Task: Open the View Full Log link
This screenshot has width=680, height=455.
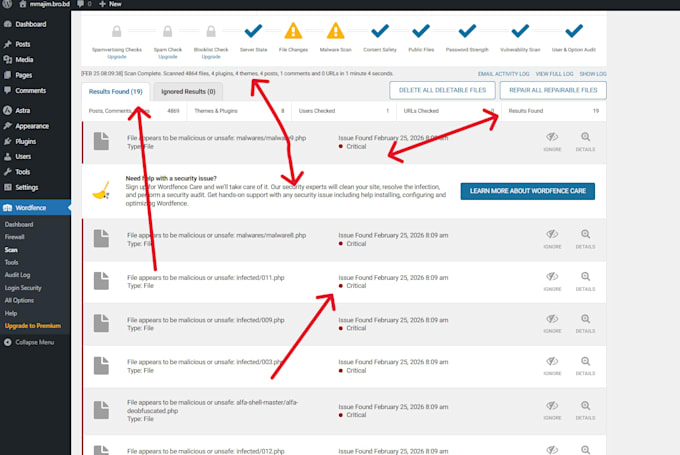Action: pyautogui.click(x=554, y=74)
